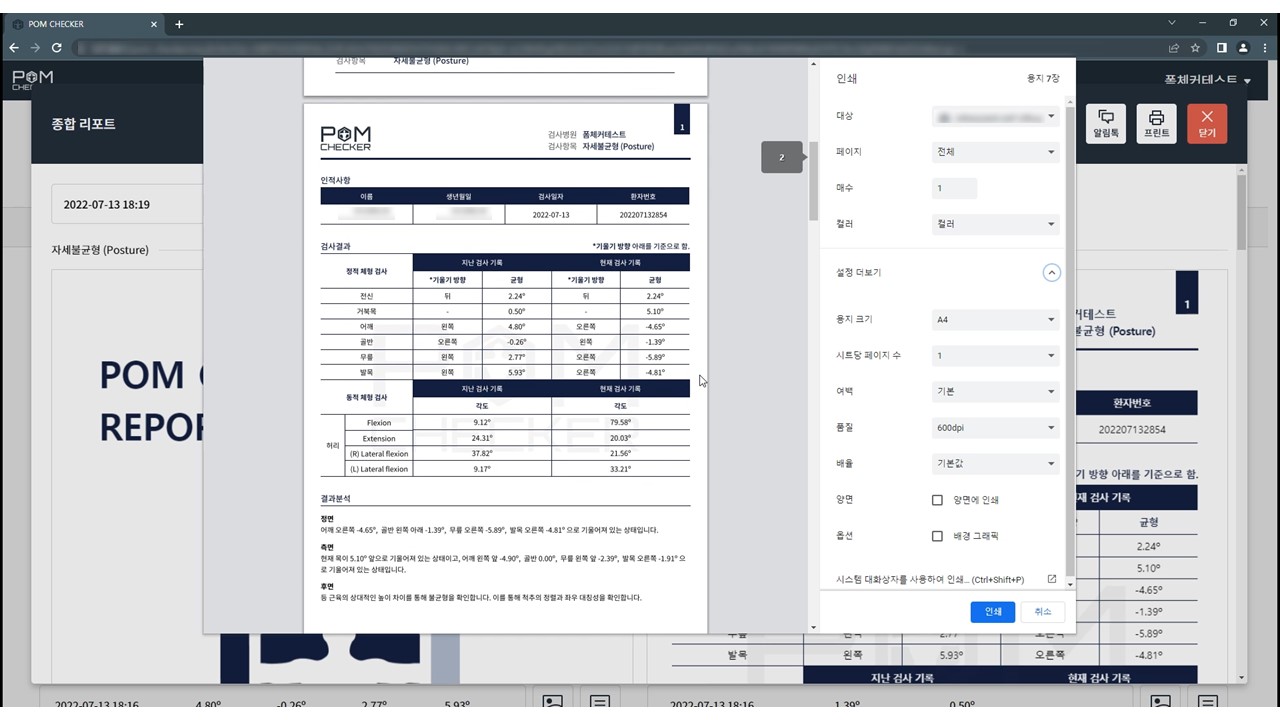The width and height of the screenshot is (1280, 720).
Task: Click the 취소 cancel button
Action: pyautogui.click(x=1043, y=611)
